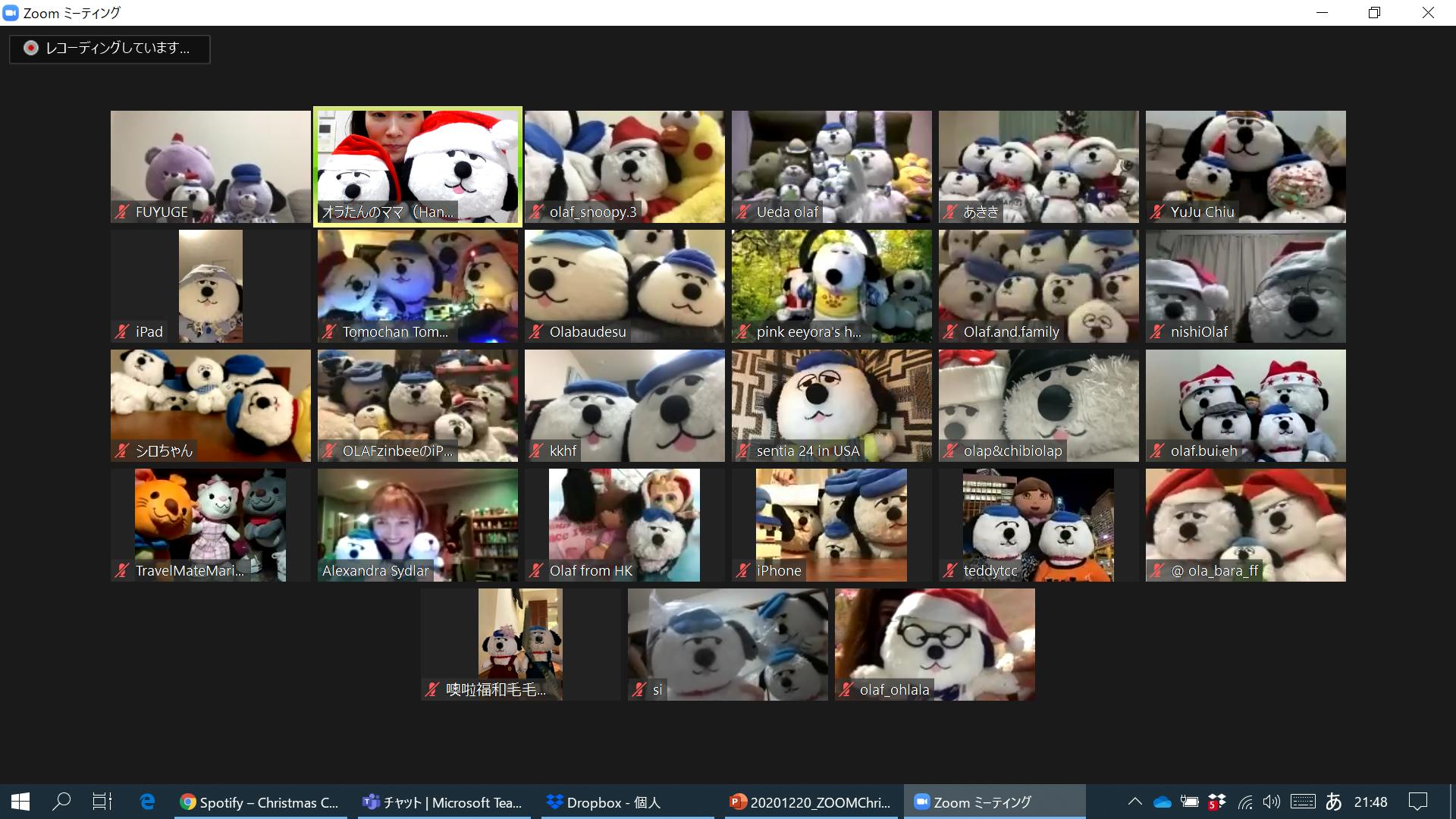The width and height of the screenshot is (1456, 819).
Task: Open Wi-Fi network tray icon
Action: pos(1245,802)
